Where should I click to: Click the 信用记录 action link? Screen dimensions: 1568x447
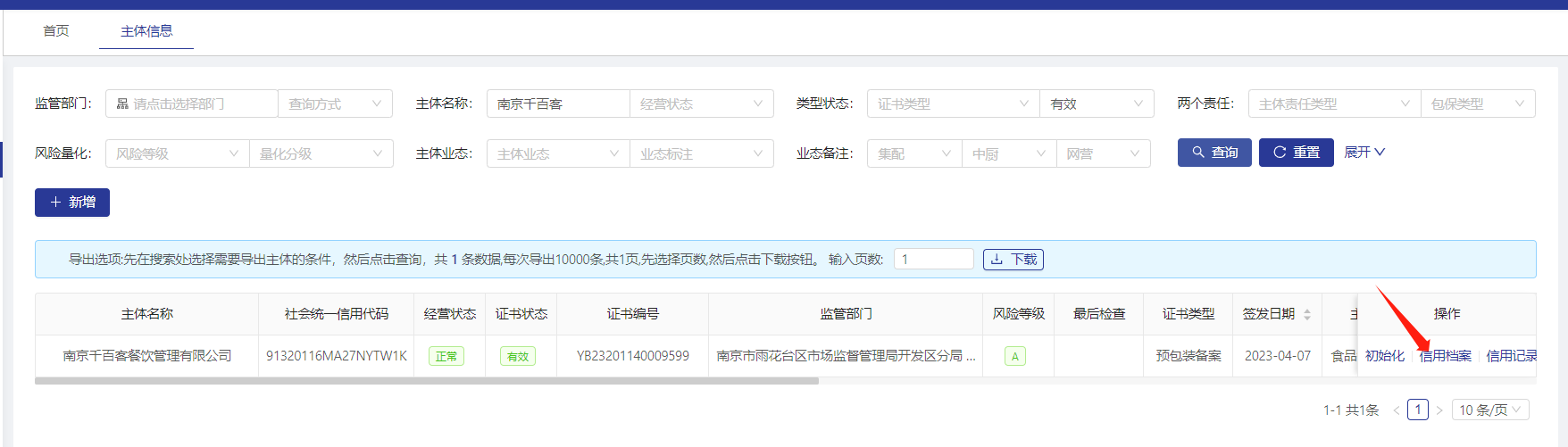[x=1511, y=356]
